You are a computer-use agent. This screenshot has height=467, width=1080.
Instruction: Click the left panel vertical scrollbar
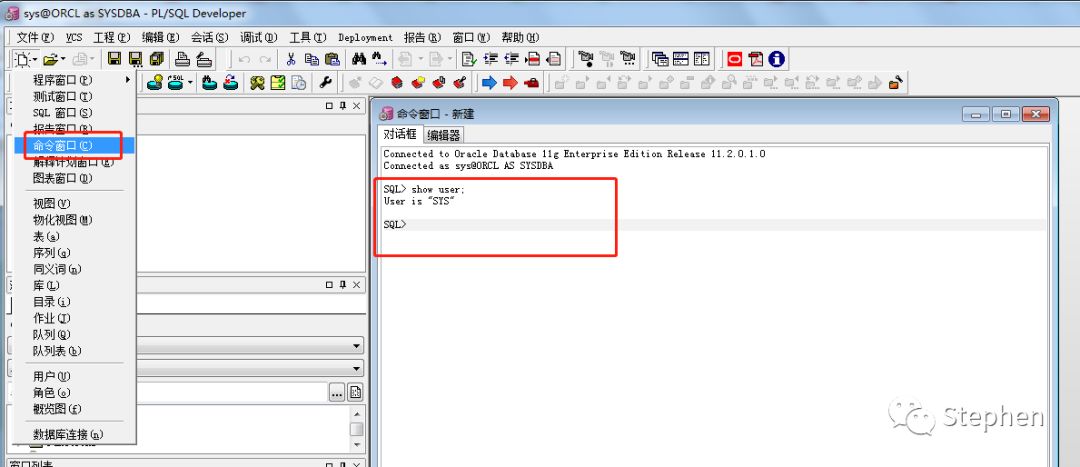[x=356, y=428]
